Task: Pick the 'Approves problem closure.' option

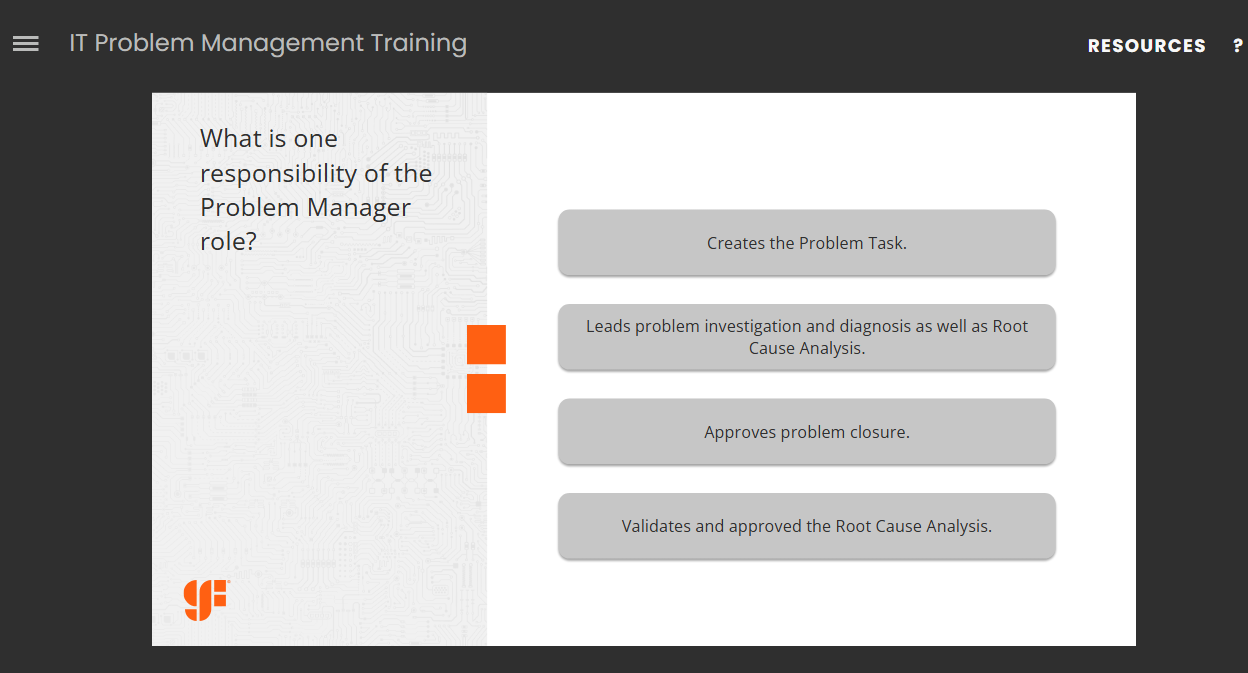Action: point(806,432)
